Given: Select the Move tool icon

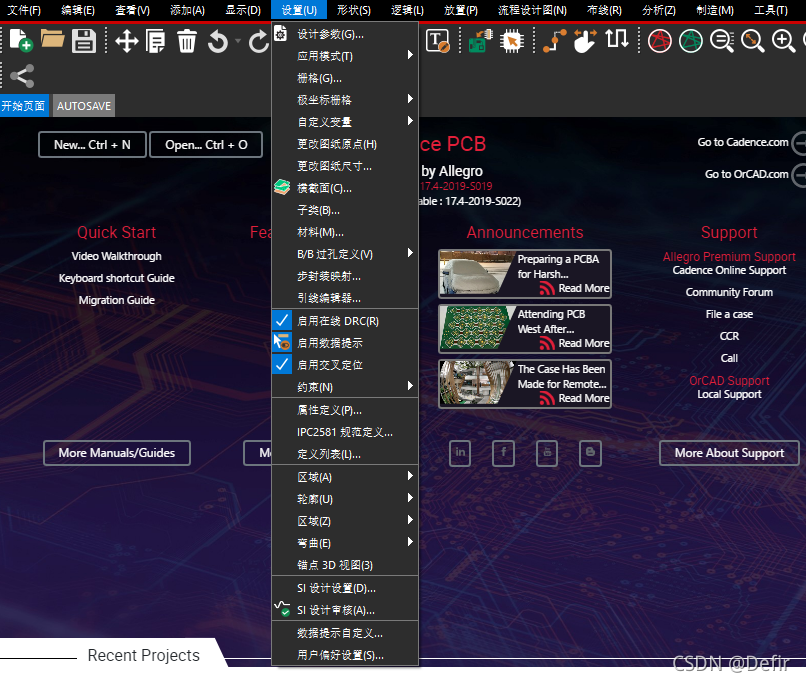Looking at the screenshot, I should pyautogui.click(x=126, y=41).
